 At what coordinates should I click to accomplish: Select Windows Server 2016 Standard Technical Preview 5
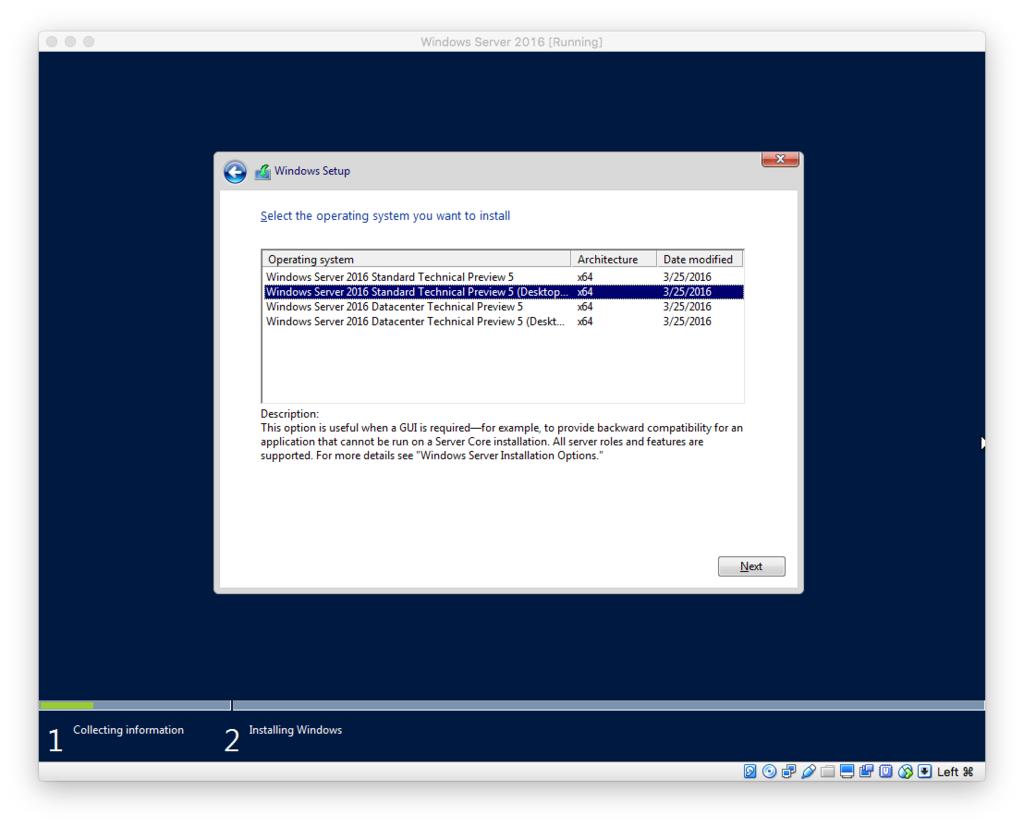coord(503,277)
